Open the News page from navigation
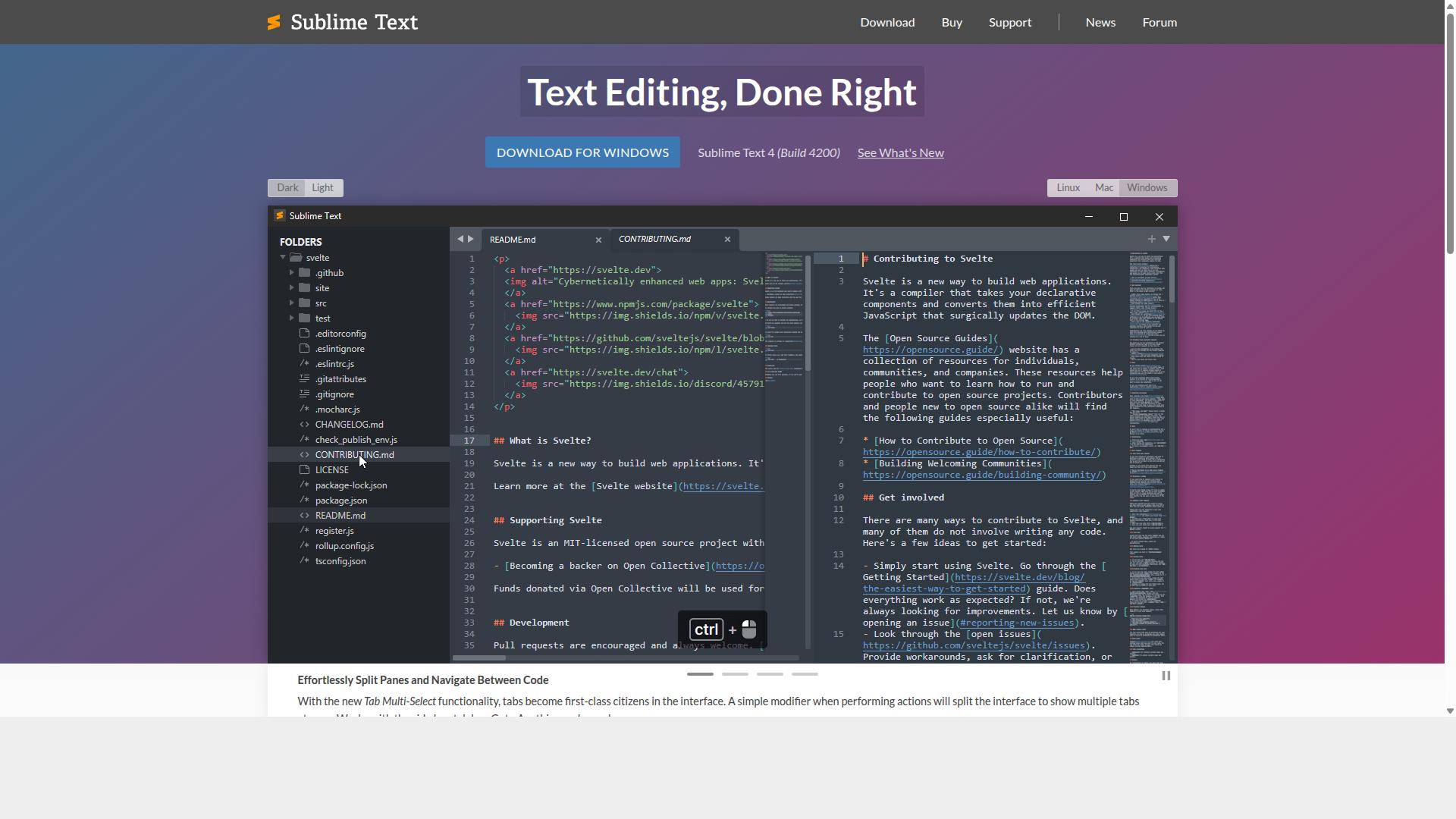Image resolution: width=1456 pixels, height=819 pixels. coord(1100,22)
